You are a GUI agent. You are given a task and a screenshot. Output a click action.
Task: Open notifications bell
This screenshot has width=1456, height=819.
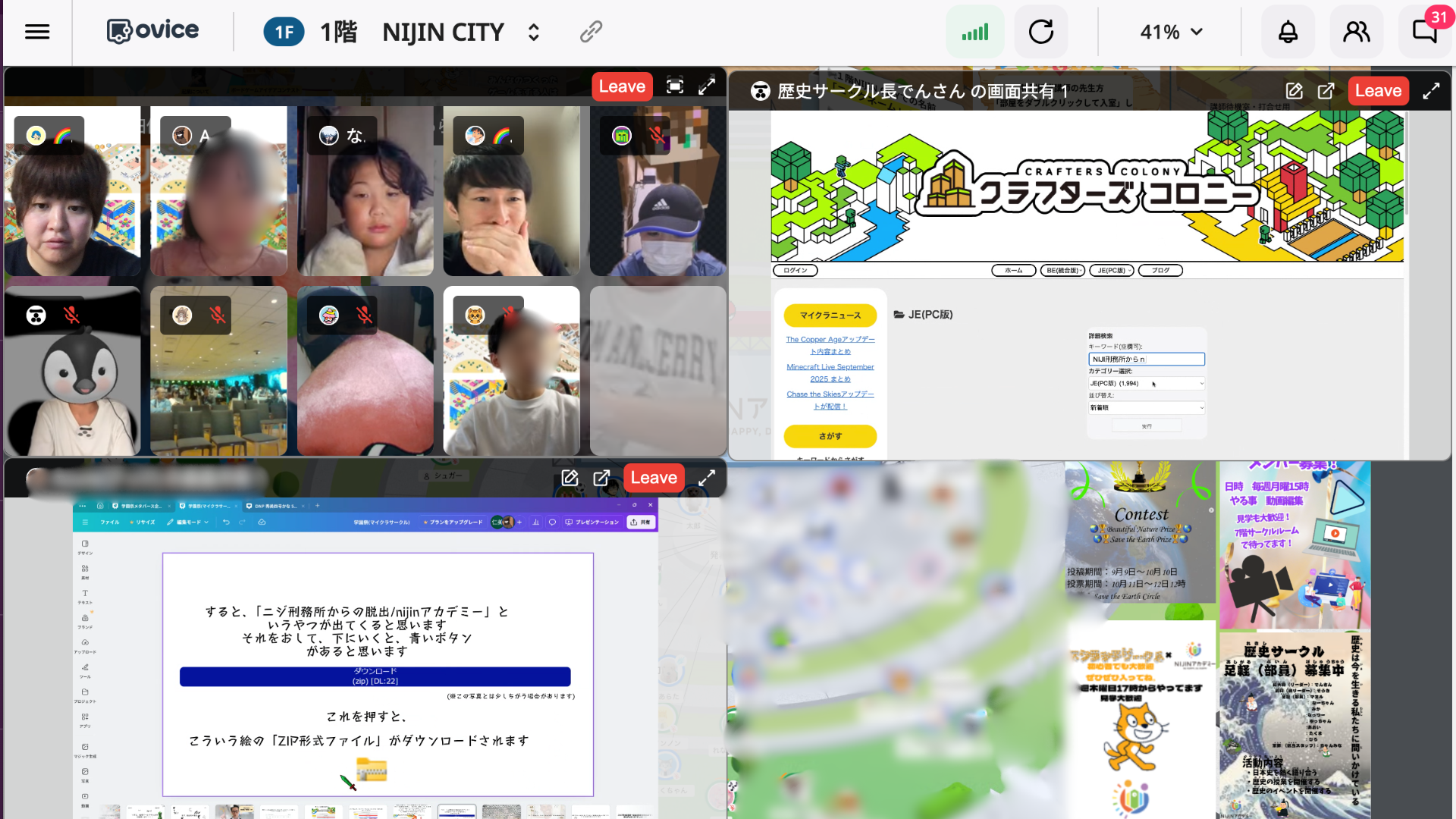pos(1288,32)
